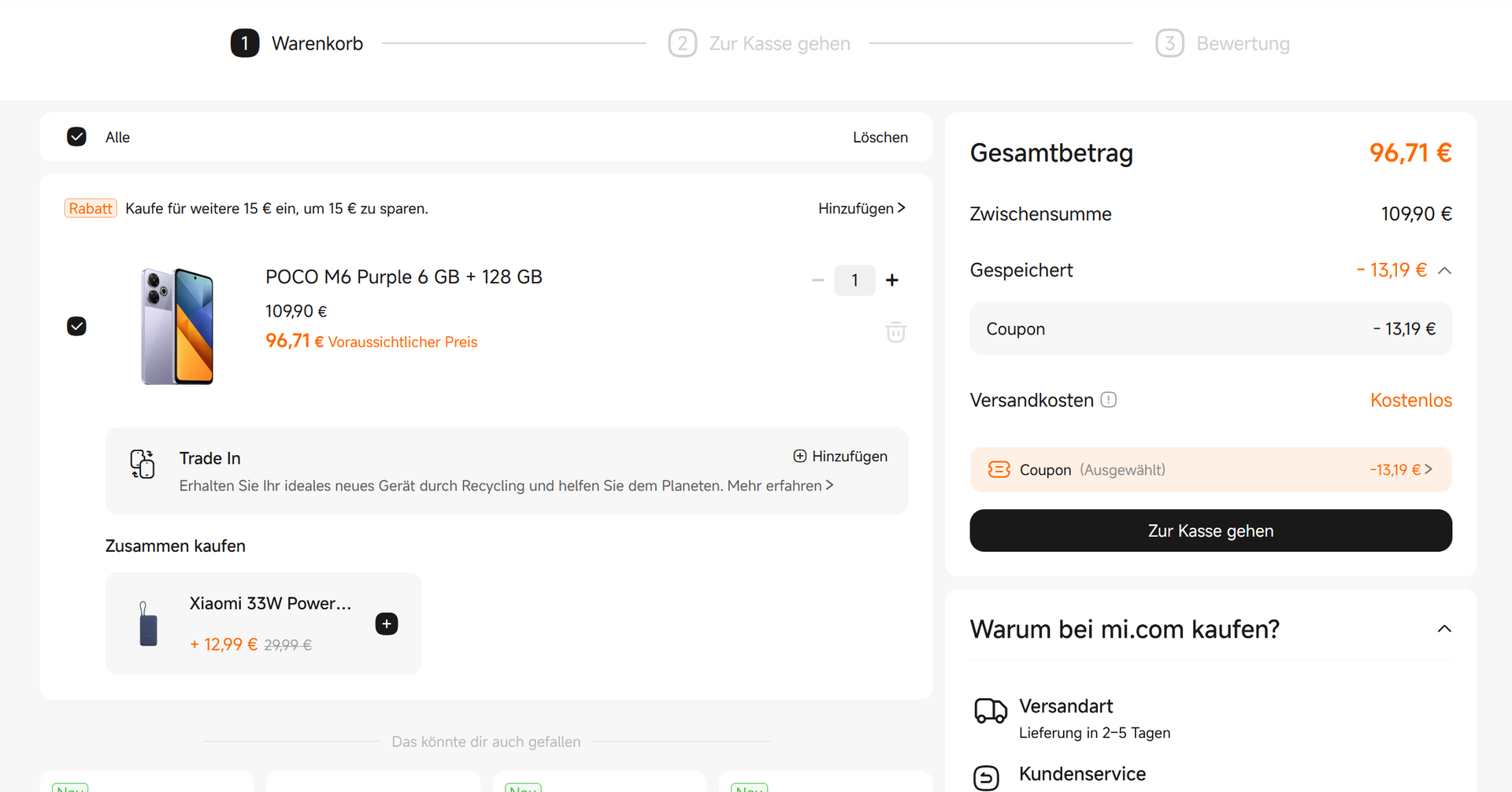Click Hinzufügen in the Trade In box
This screenshot has height=792, width=1512.
pos(840,457)
